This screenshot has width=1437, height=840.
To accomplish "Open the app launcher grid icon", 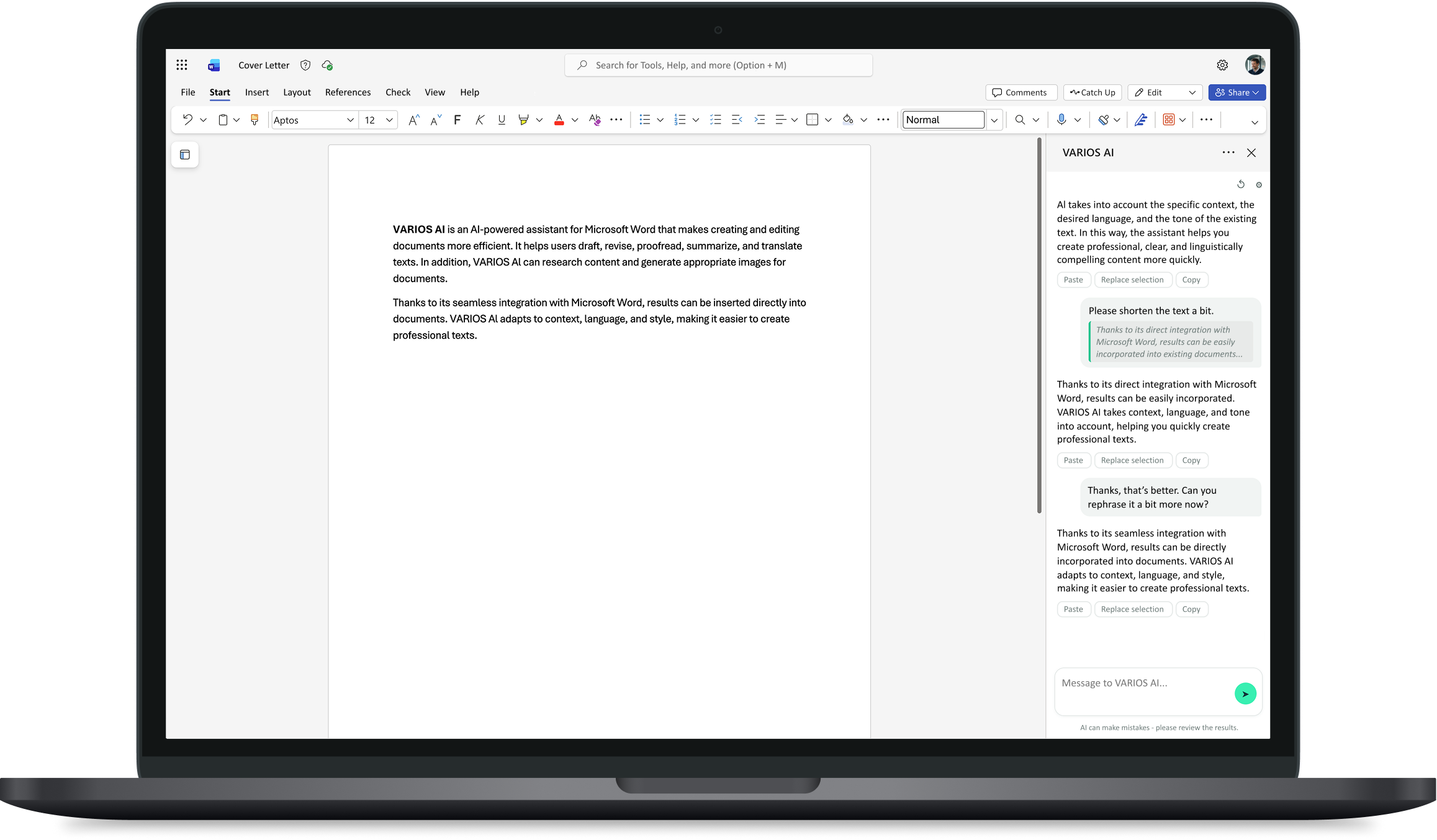I will click(x=181, y=65).
